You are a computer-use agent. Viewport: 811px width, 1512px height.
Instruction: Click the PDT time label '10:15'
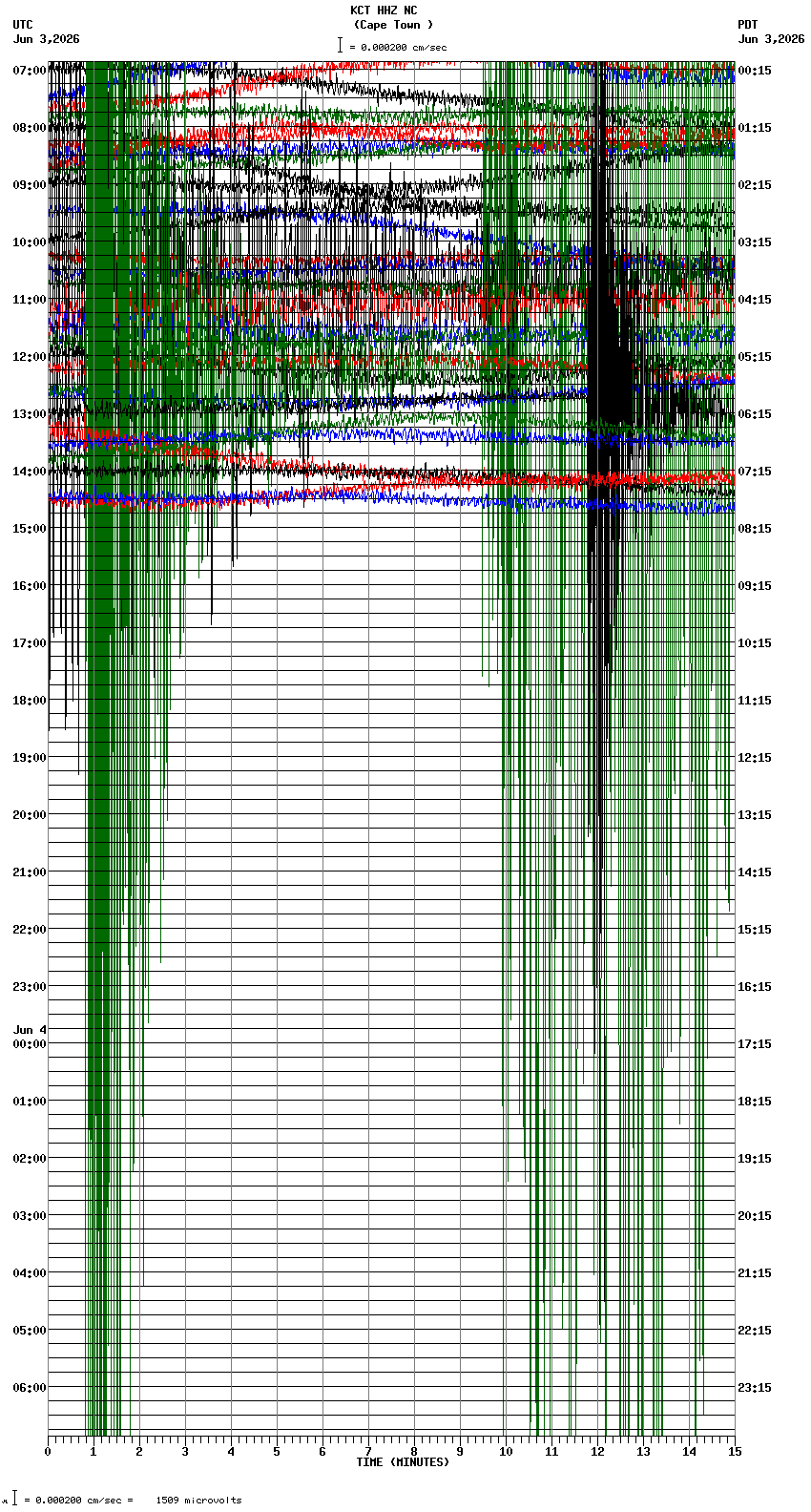click(x=755, y=643)
